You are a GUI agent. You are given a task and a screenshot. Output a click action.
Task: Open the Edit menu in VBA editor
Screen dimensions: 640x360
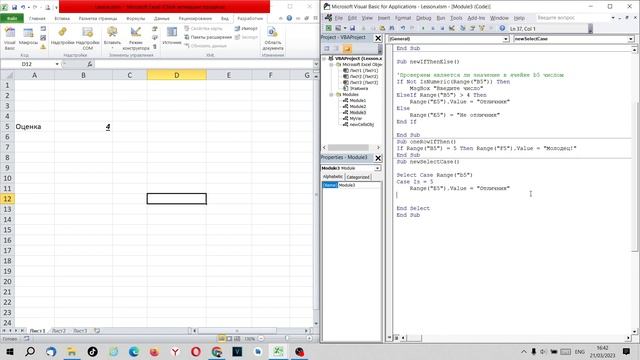(352, 18)
